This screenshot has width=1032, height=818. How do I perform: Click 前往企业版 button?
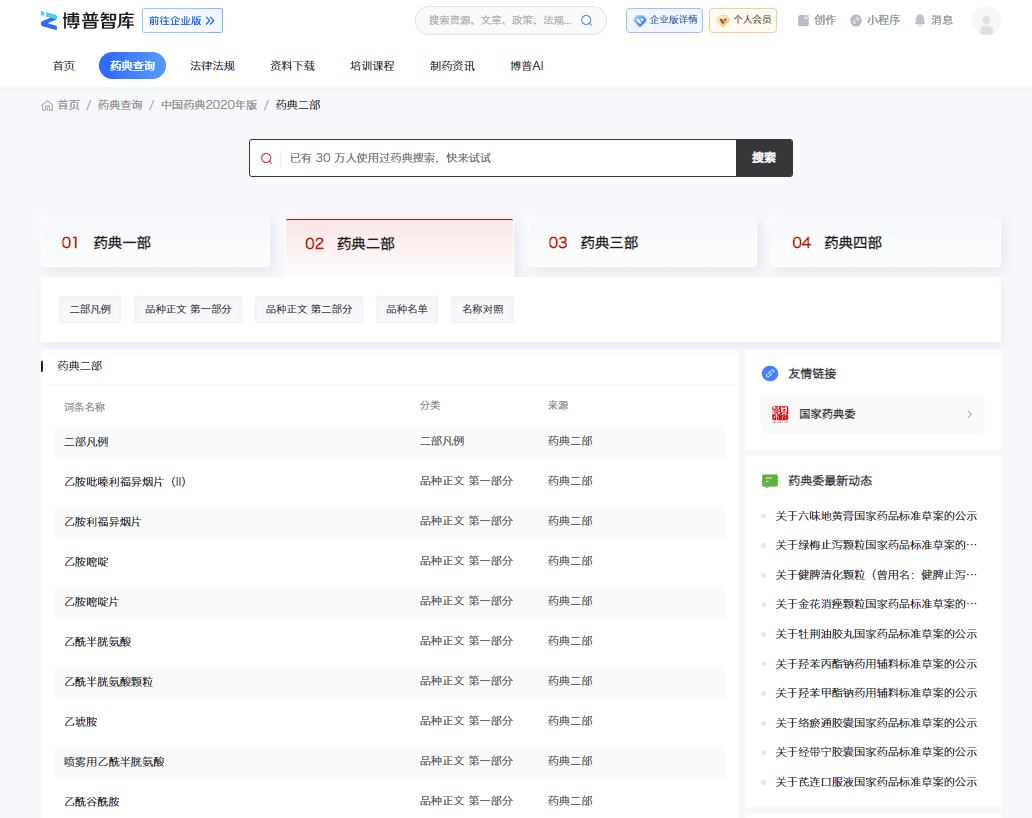pos(182,20)
